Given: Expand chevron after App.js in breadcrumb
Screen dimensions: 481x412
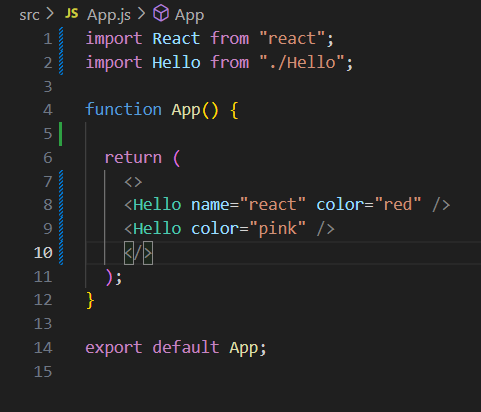Looking at the screenshot, I should (x=141, y=14).
